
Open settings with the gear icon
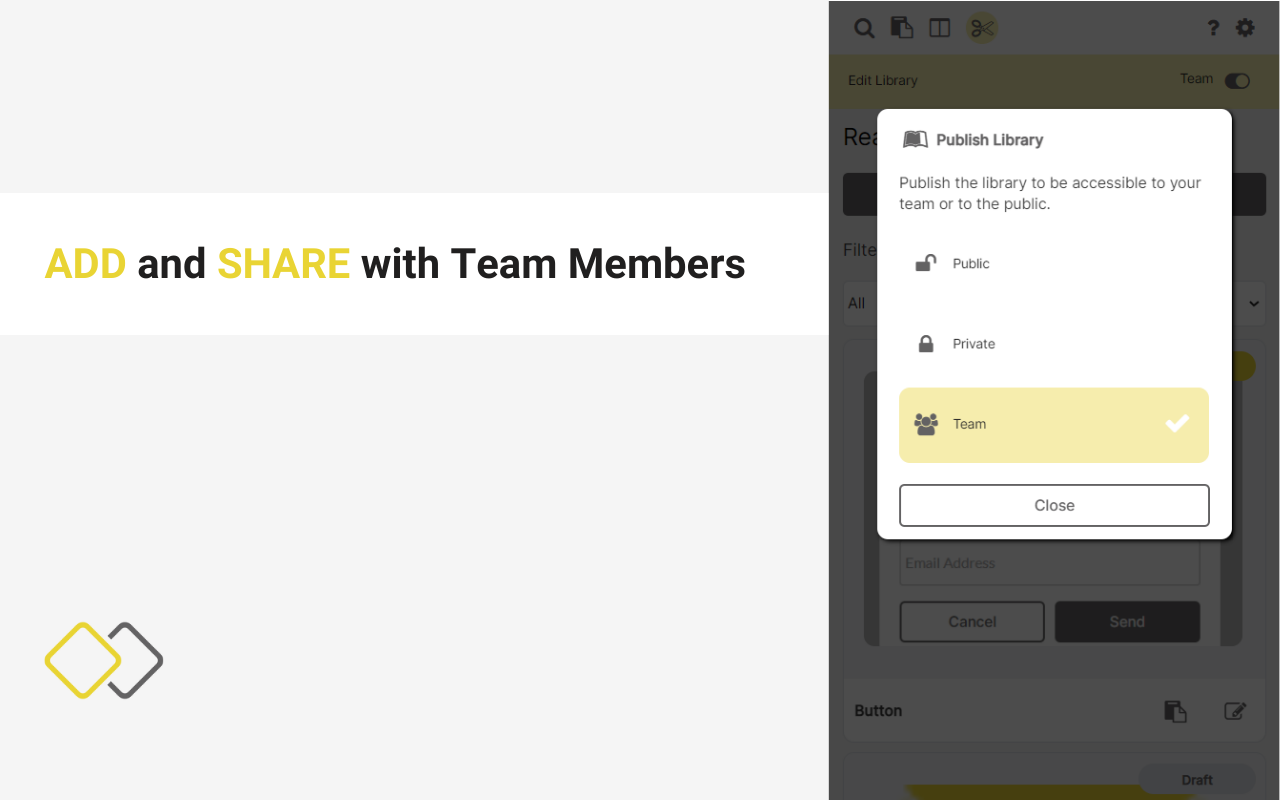click(1245, 28)
